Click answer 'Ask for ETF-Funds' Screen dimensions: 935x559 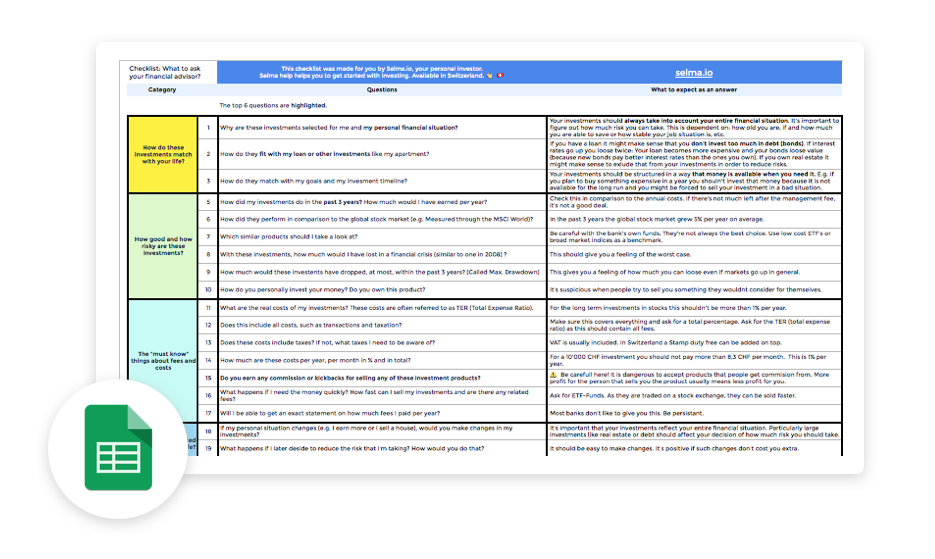(x=694, y=395)
